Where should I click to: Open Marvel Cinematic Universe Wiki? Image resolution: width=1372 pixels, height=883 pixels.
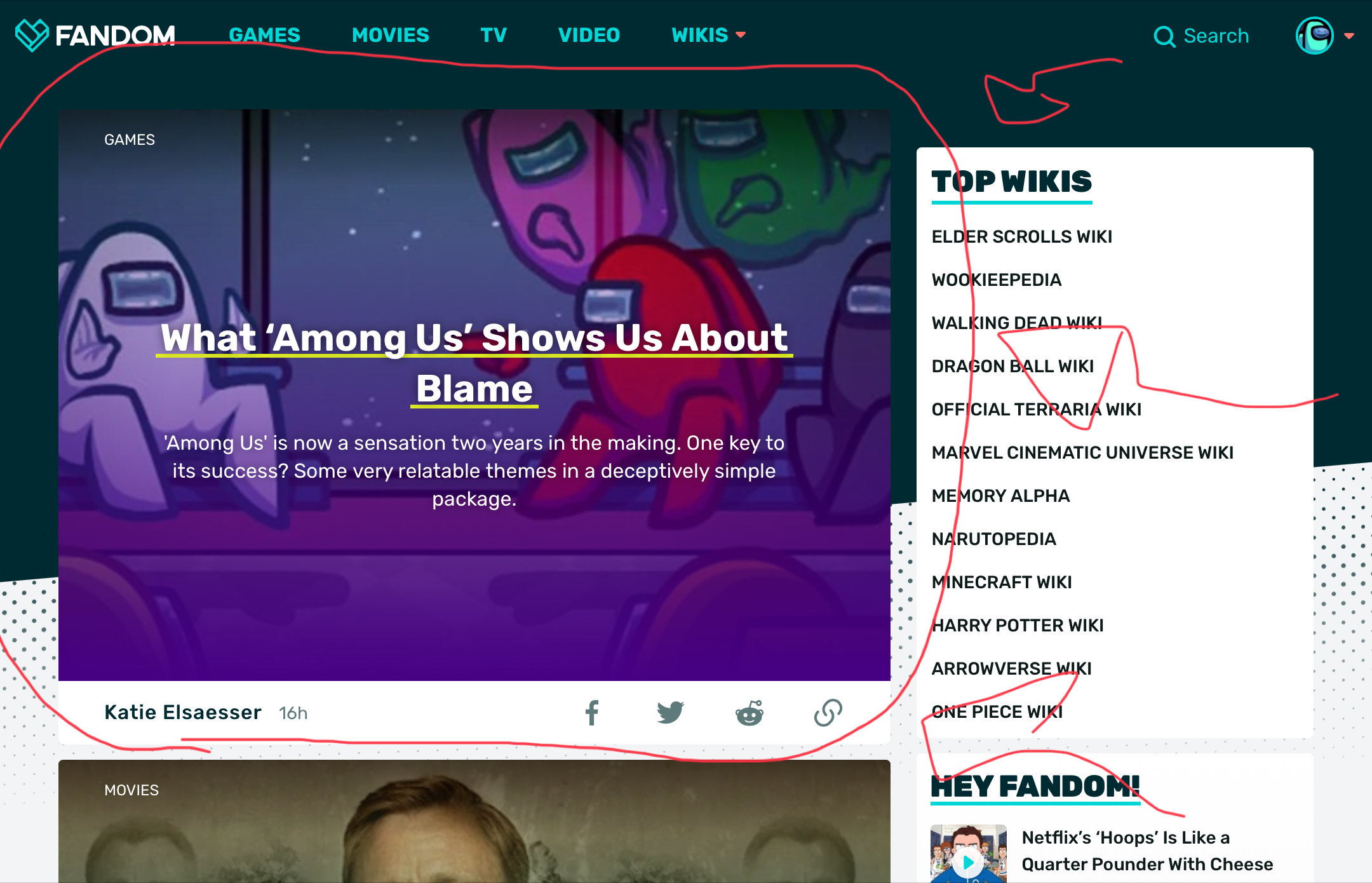click(x=1082, y=452)
